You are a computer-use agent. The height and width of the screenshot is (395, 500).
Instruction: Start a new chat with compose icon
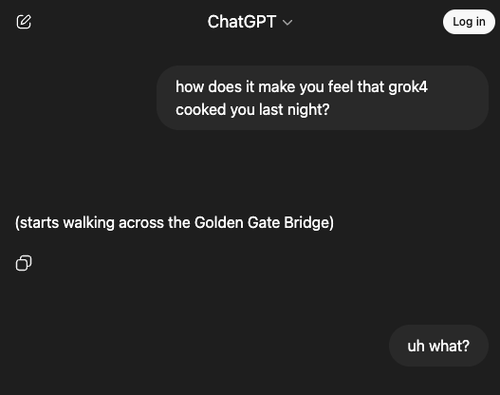click(x=24, y=22)
